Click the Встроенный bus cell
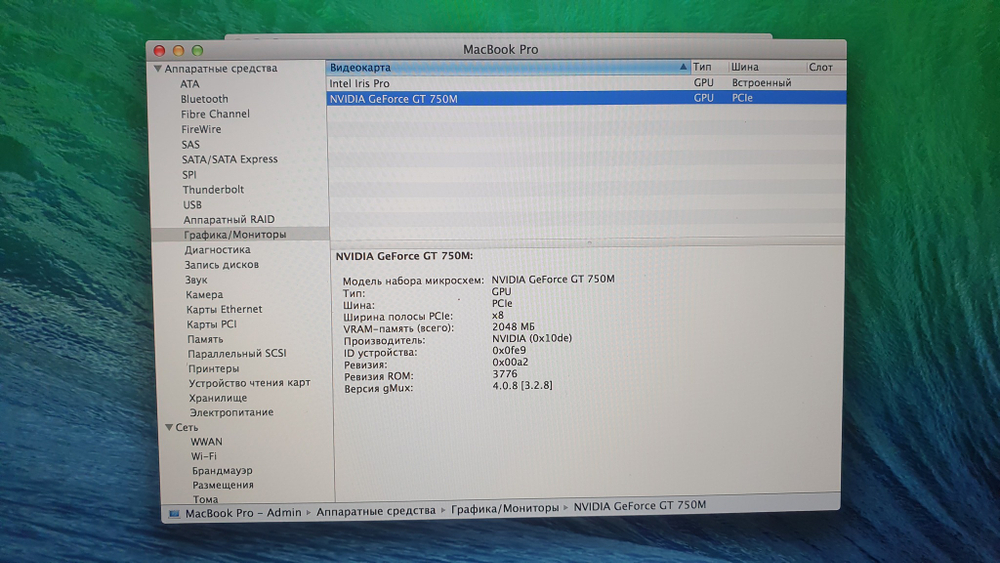The width and height of the screenshot is (1000, 563). [761, 83]
